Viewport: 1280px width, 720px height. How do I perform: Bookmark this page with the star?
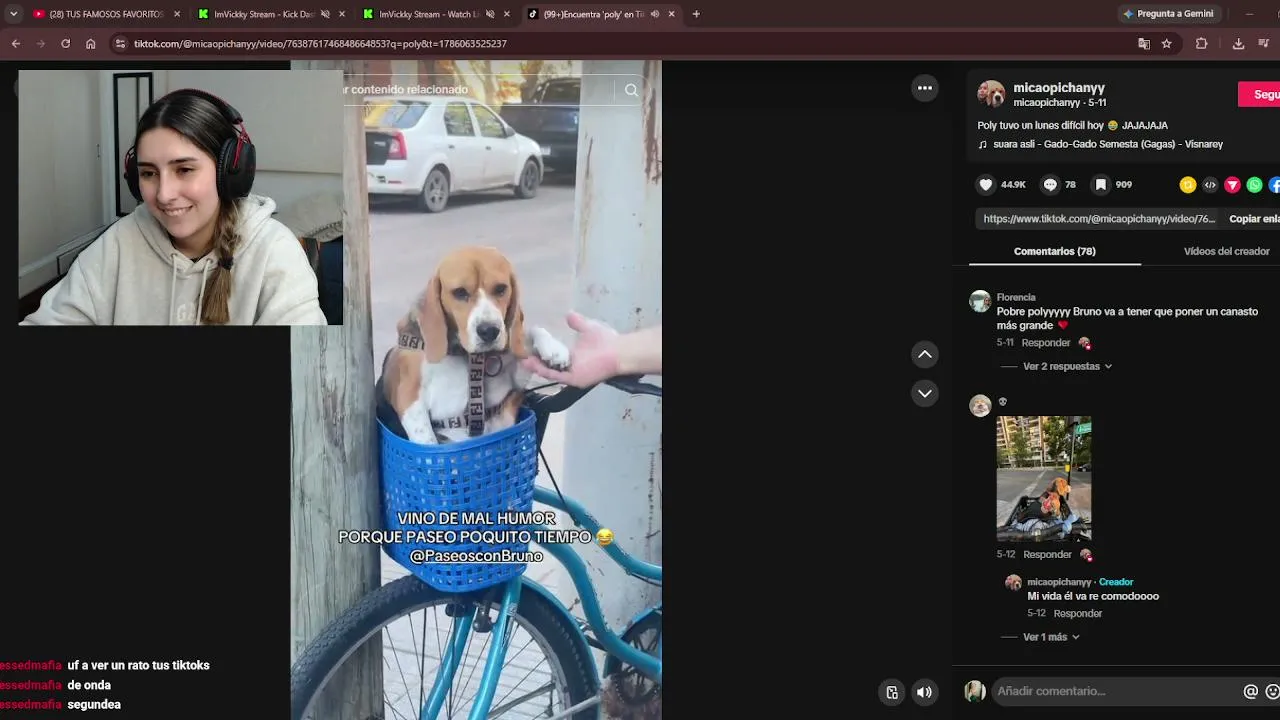click(x=1166, y=44)
